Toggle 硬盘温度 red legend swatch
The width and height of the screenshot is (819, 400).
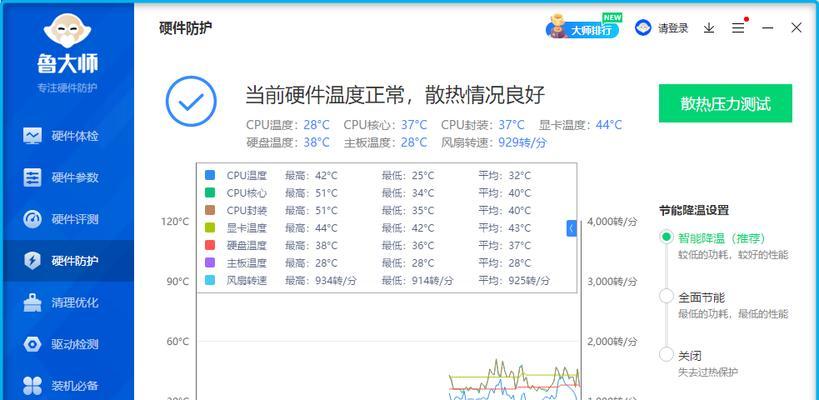pyautogui.click(x=210, y=245)
